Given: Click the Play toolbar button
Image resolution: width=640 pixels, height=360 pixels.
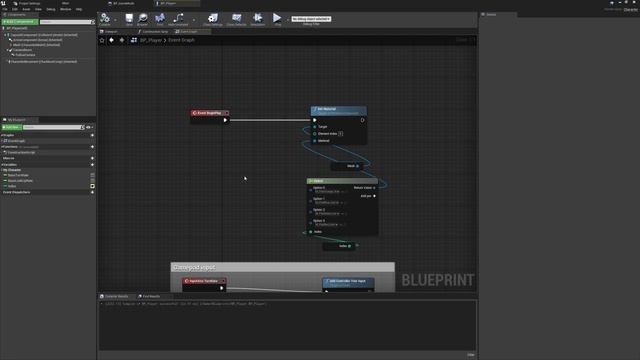Looking at the screenshot, I should tap(277, 19).
